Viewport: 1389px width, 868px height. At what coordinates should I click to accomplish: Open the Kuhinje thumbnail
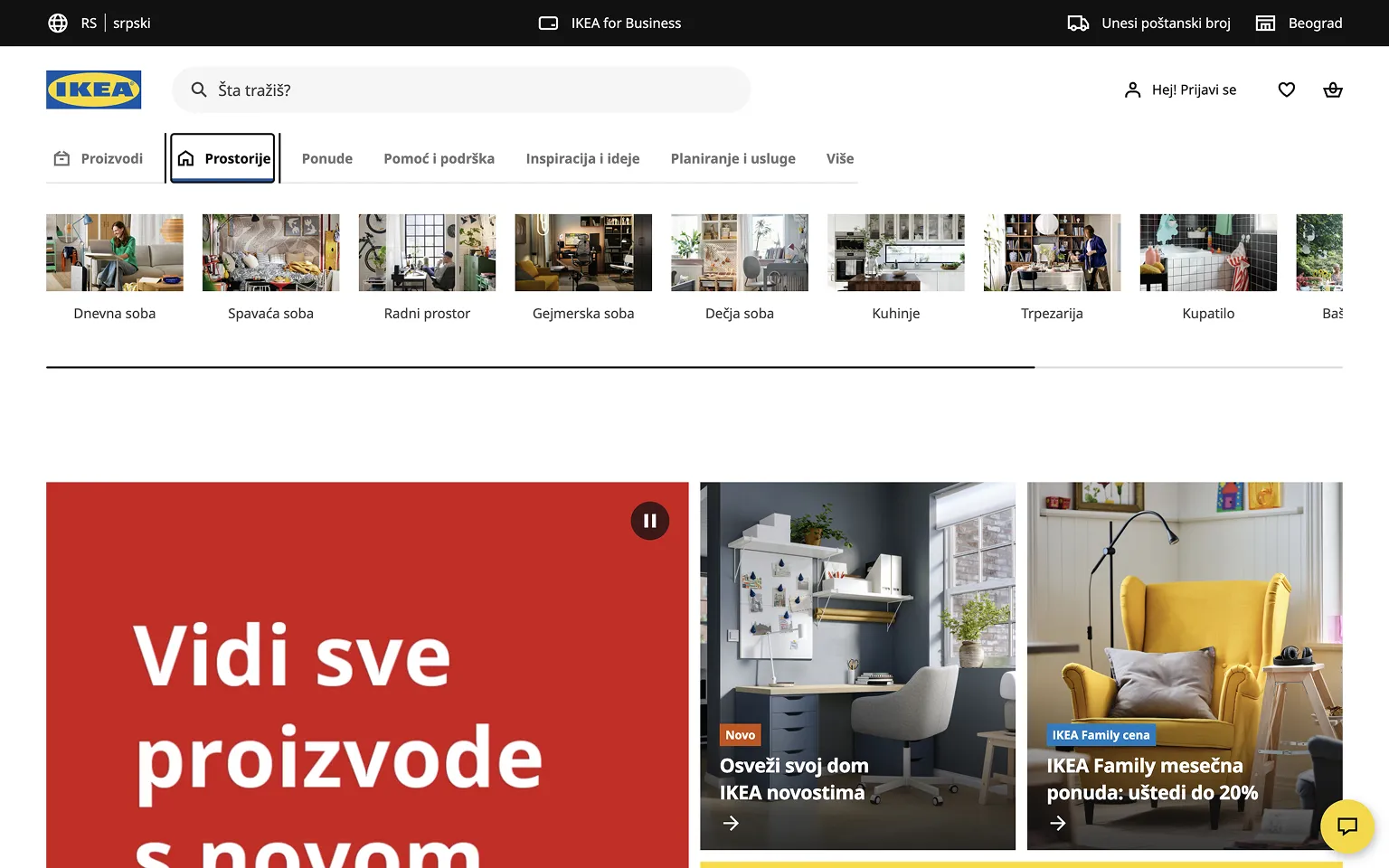point(896,252)
